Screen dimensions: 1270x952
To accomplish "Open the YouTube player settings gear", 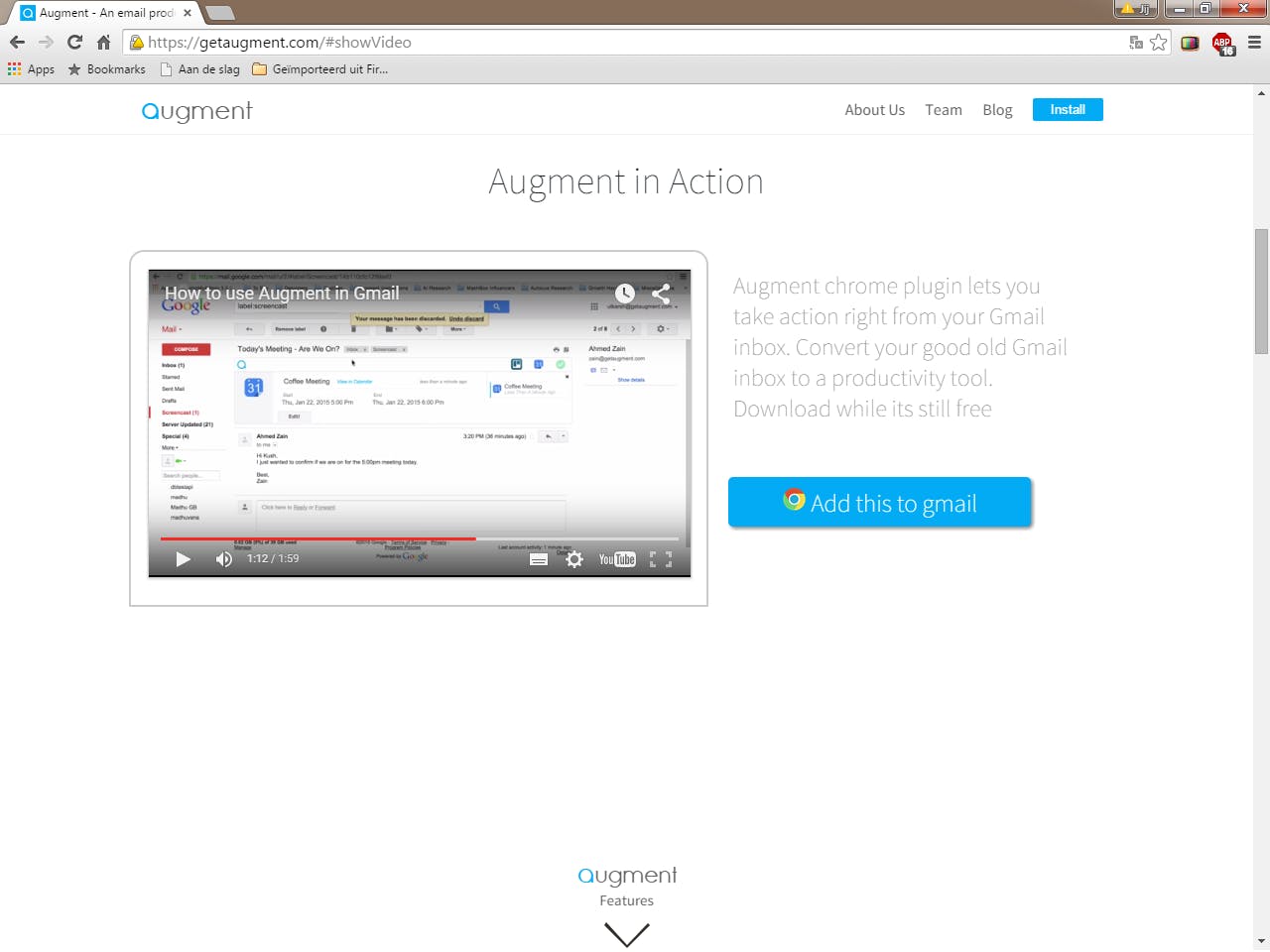I will tap(574, 559).
